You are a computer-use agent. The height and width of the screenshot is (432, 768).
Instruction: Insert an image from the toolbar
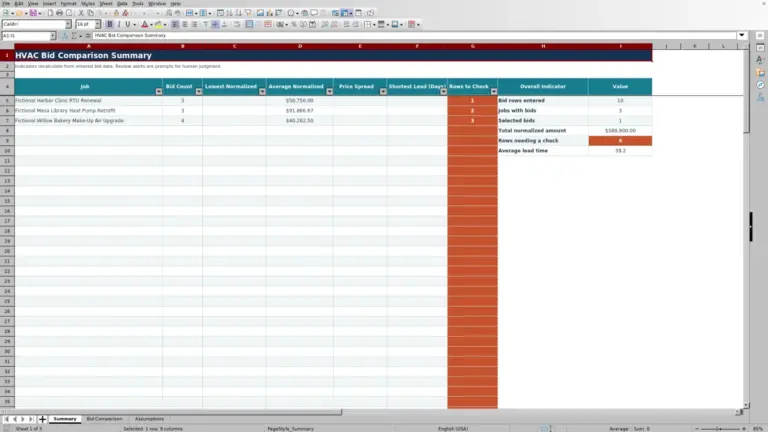point(260,13)
